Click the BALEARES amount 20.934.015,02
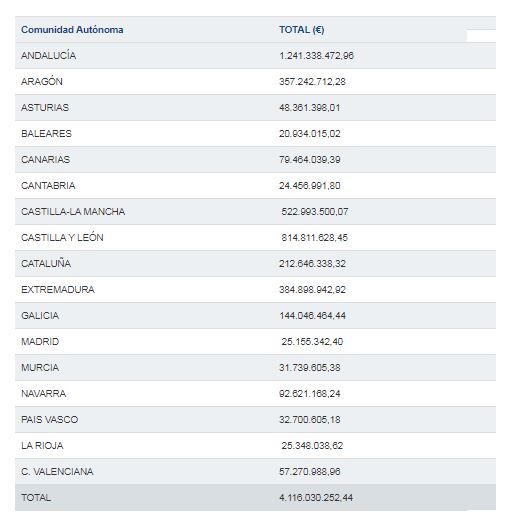The image size is (514, 524). point(309,134)
